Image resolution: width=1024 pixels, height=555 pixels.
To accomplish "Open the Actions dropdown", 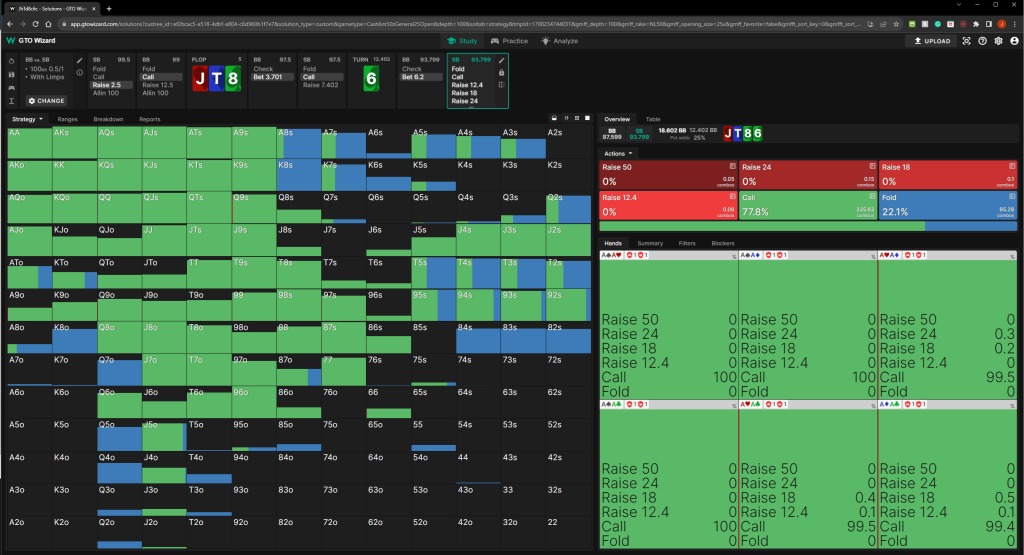I will tap(617, 153).
